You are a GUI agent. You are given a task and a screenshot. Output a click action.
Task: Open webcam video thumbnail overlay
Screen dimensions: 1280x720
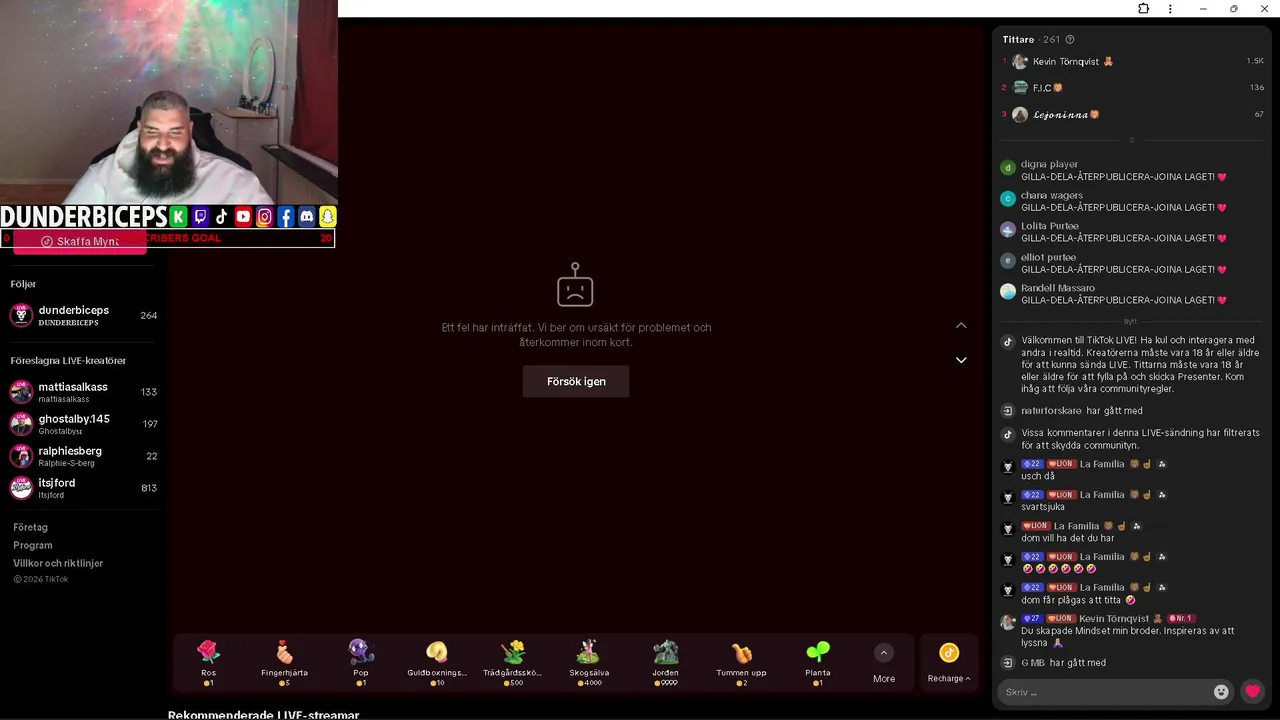[x=169, y=102]
